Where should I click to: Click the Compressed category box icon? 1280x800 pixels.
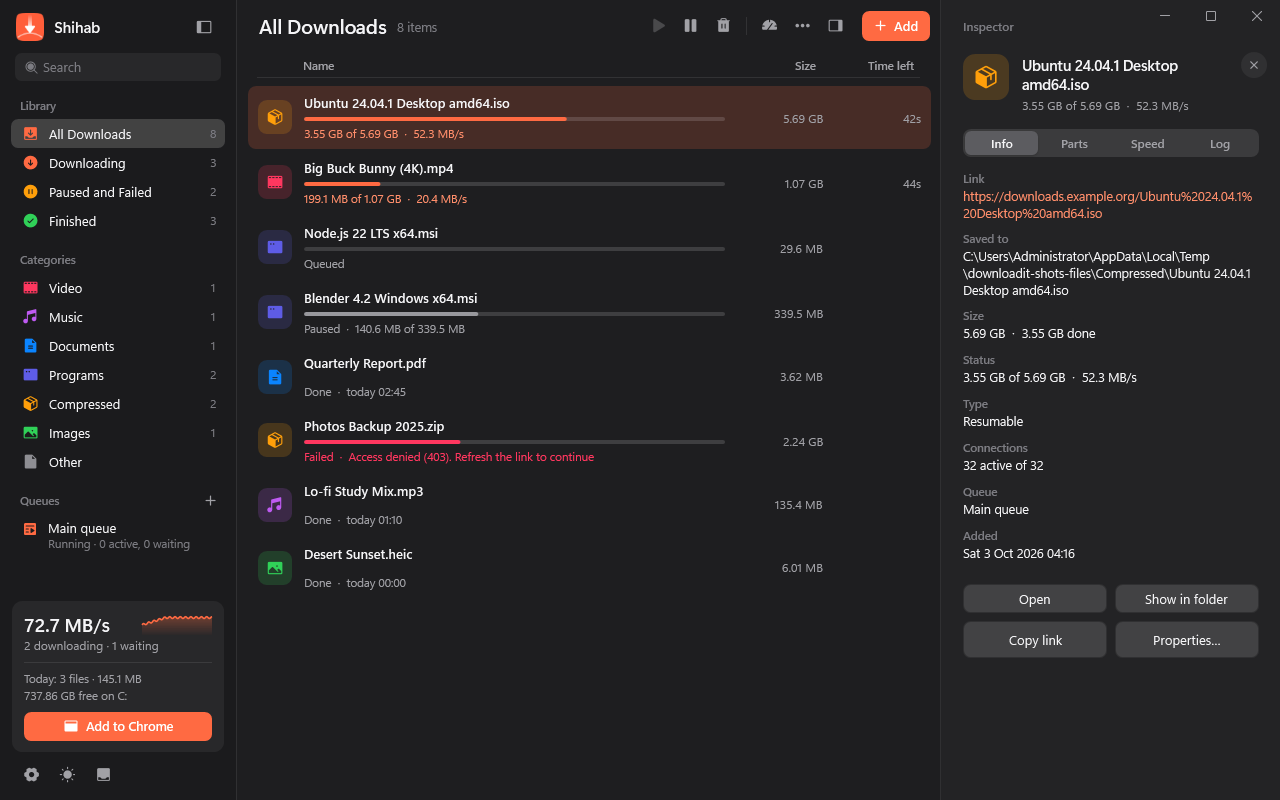point(30,404)
